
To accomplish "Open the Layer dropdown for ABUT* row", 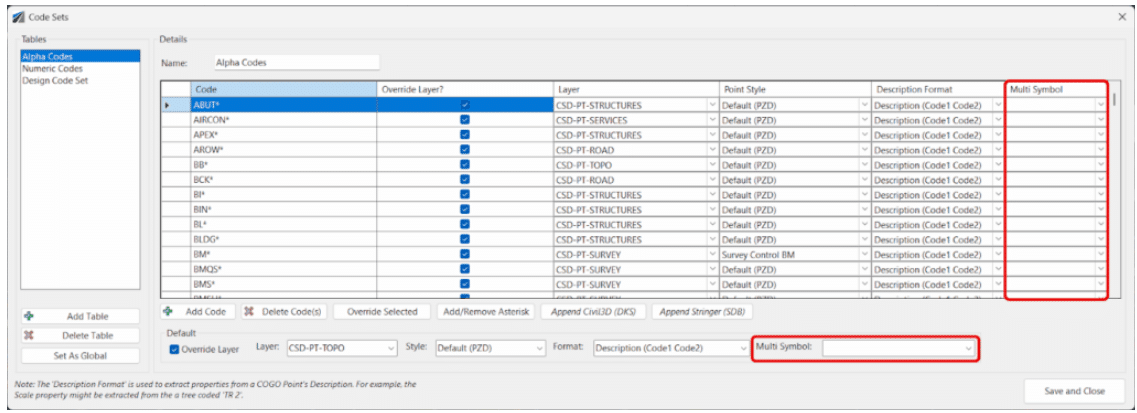I will click(x=711, y=105).
